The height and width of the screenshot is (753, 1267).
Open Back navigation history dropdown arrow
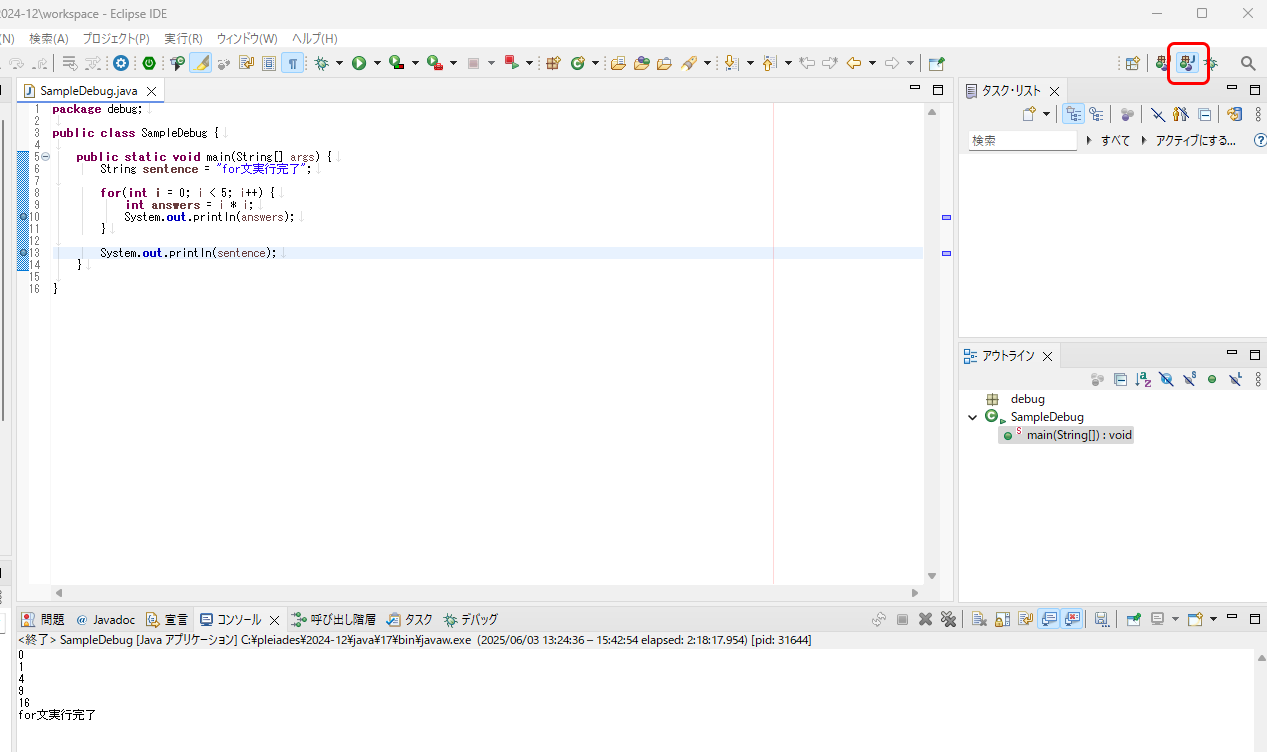[x=872, y=63]
